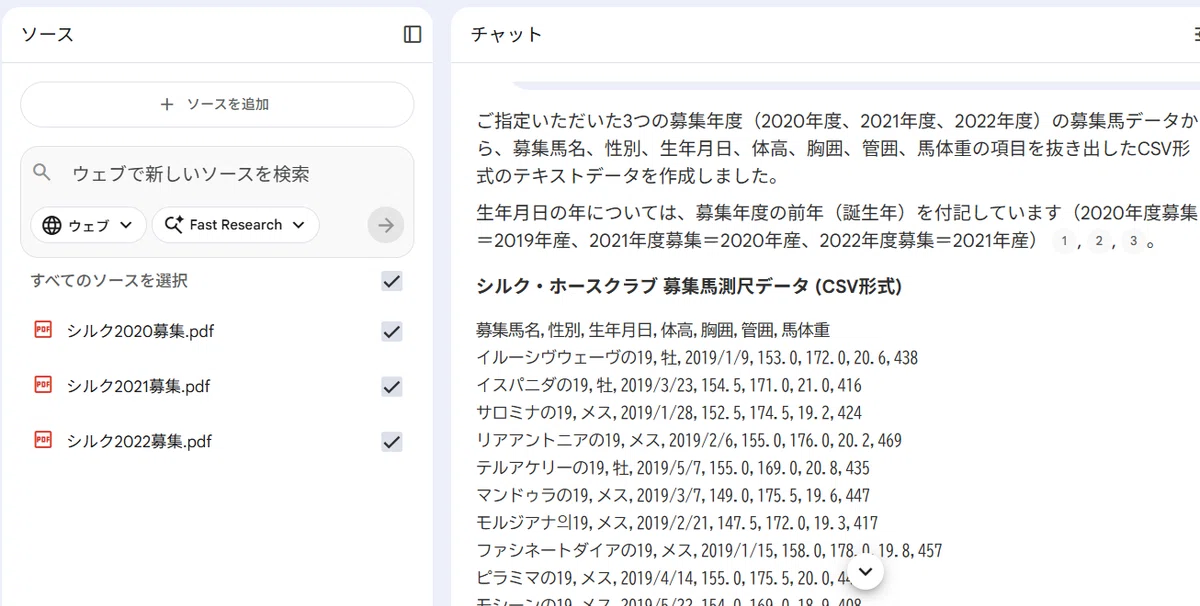This screenshot has width=1200, height=606.
Task: Click the scroll-to-bottom chevron button
Action: (866, 572)
